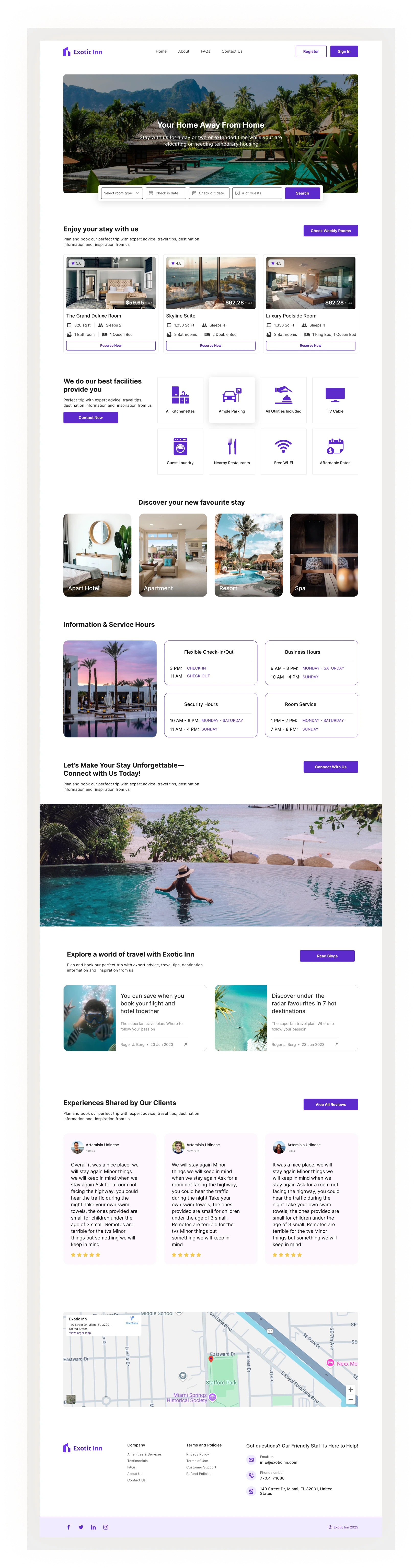Click the Sign In button
This screenshot has height=1568, width=414.
coord(344,51)
